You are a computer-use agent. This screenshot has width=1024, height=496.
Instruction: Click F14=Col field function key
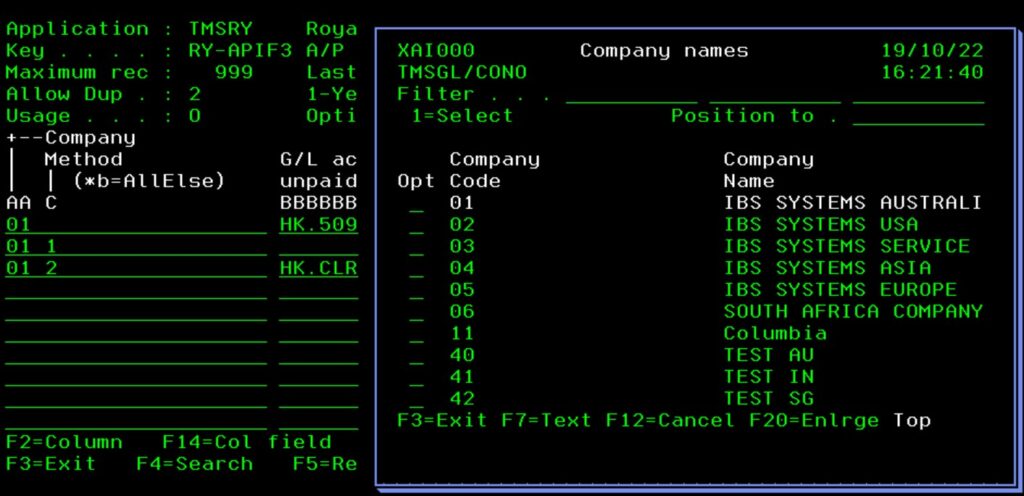click(x=246, y=442)
